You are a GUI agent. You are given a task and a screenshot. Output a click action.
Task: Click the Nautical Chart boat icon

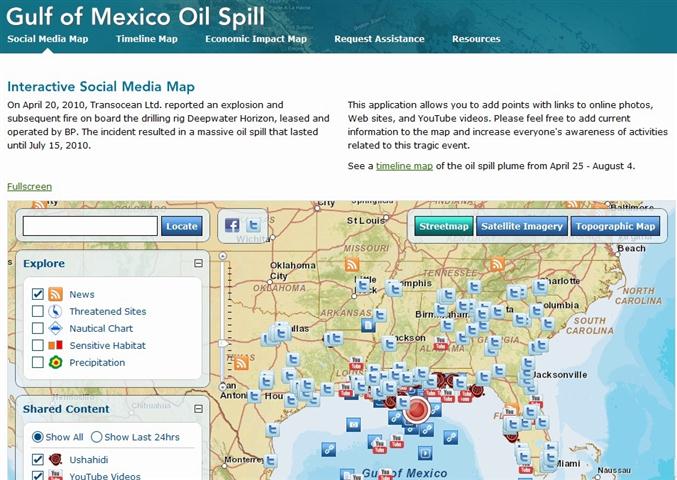(x=55, y=328)
